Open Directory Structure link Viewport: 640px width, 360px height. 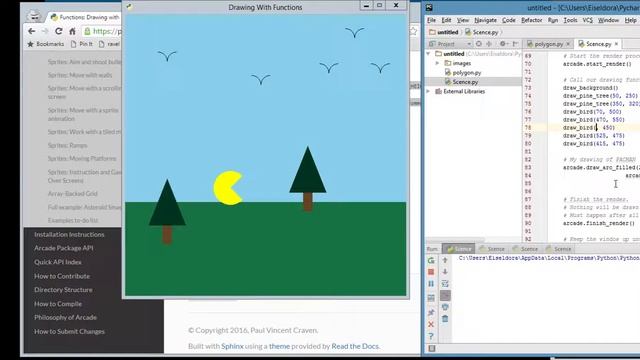63,290
